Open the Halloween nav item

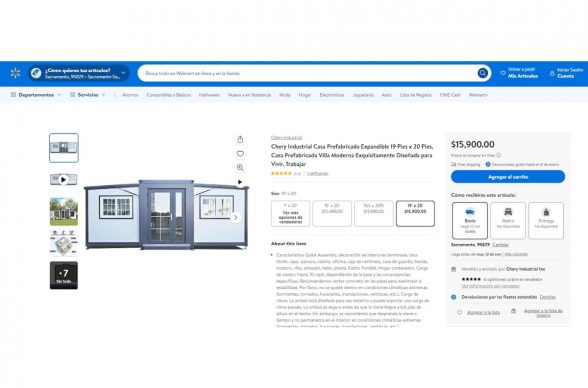[x=209, y=95]
